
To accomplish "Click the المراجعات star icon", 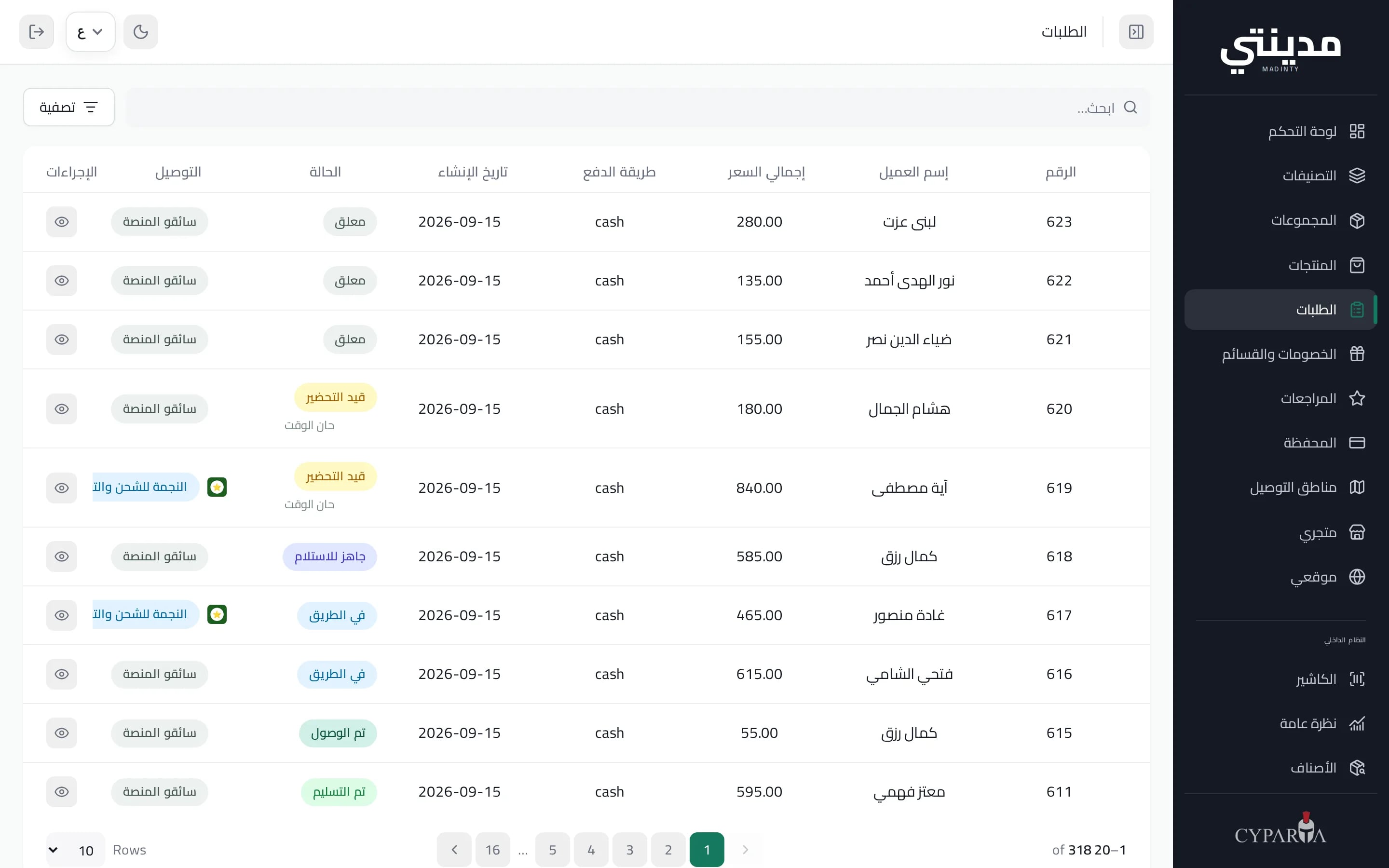I will pyautogui.click(x=1357, y=398).
